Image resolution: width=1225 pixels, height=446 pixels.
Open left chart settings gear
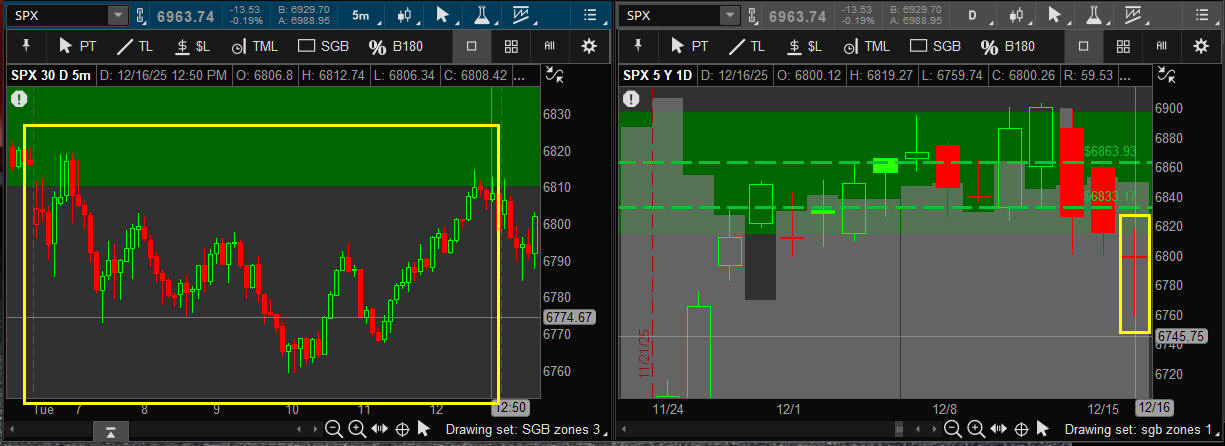point(589,46)
